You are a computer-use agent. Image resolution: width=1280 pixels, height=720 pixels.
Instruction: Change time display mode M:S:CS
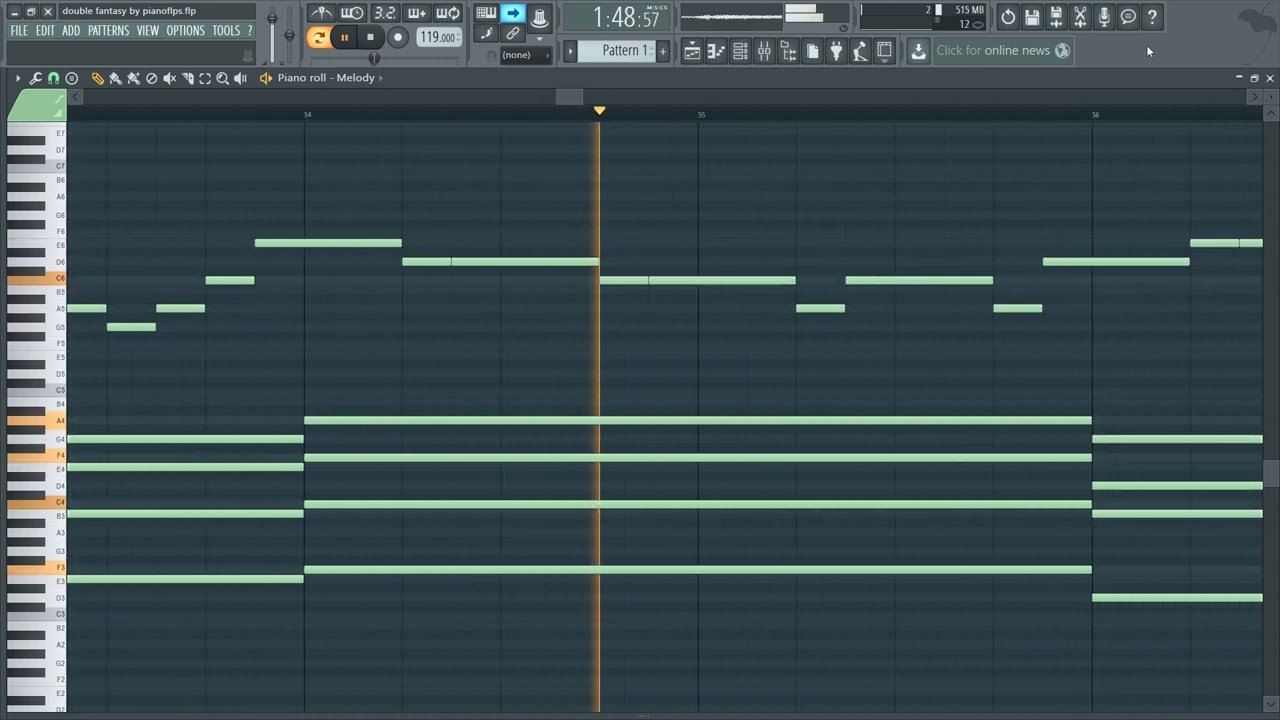point(656,8)
